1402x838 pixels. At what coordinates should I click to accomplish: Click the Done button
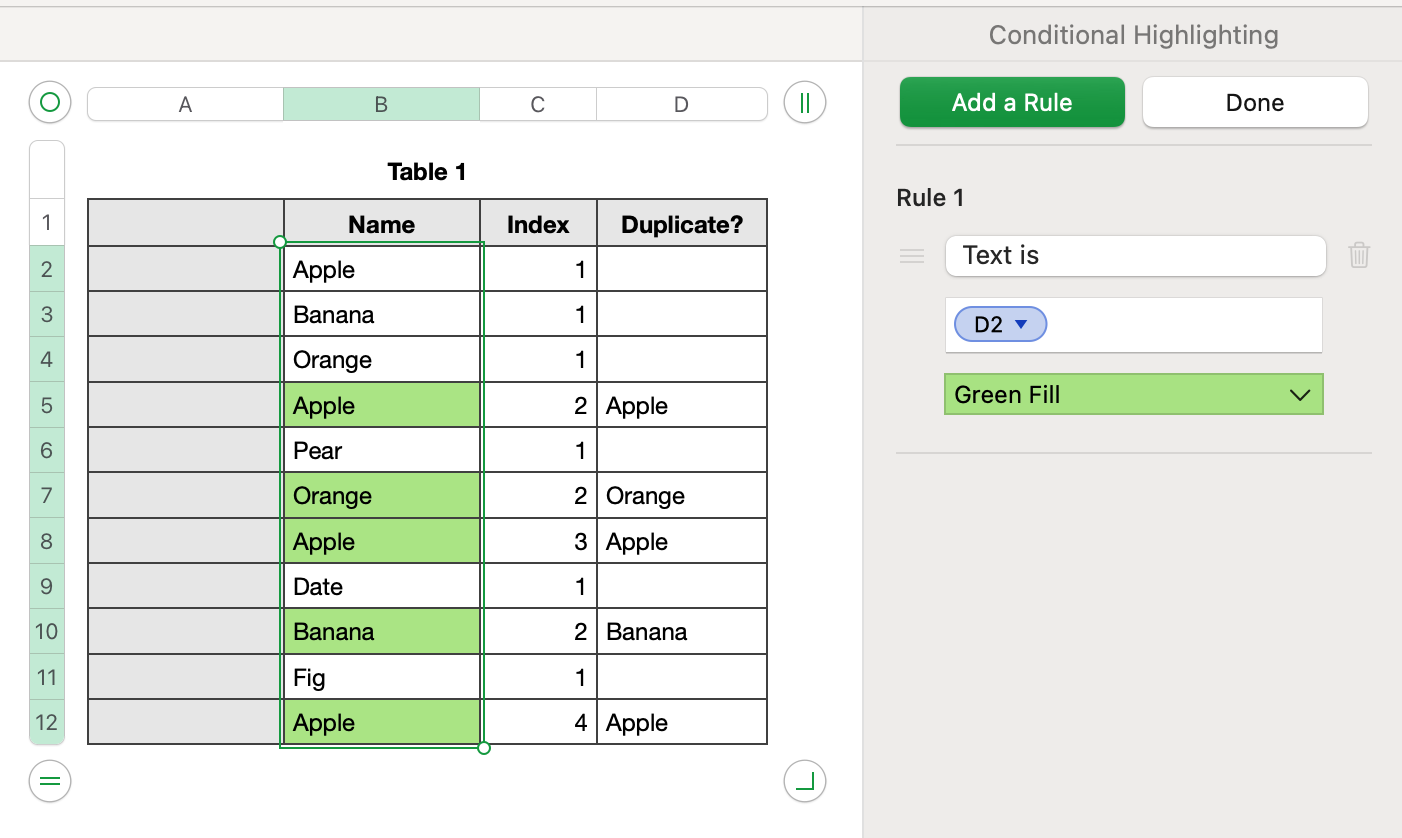tap(1255, 103)
